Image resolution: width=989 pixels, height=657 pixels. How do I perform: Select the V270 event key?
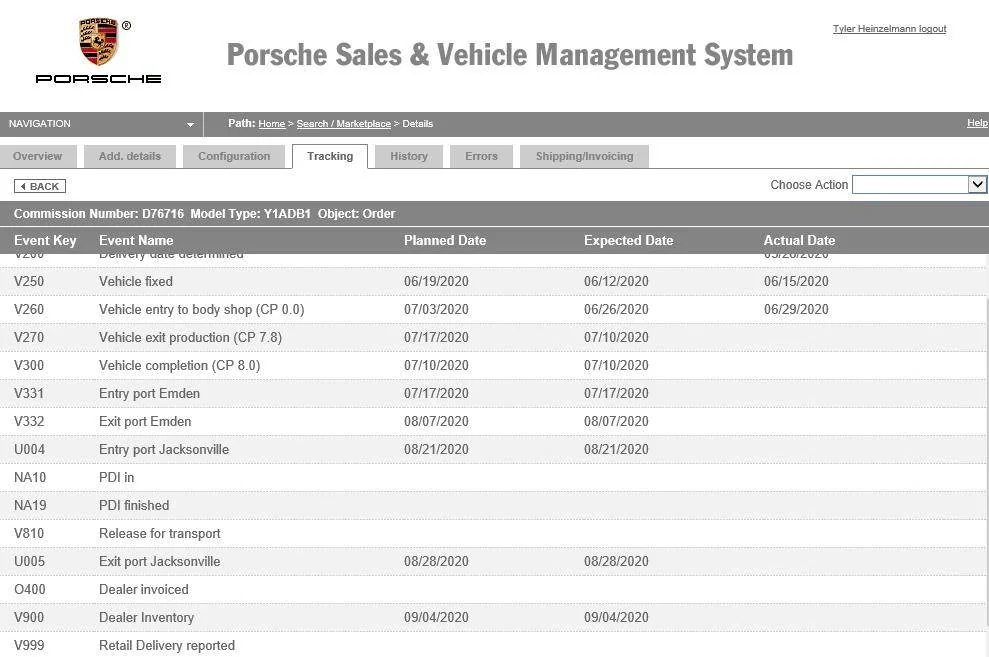(x=29, y=337)
